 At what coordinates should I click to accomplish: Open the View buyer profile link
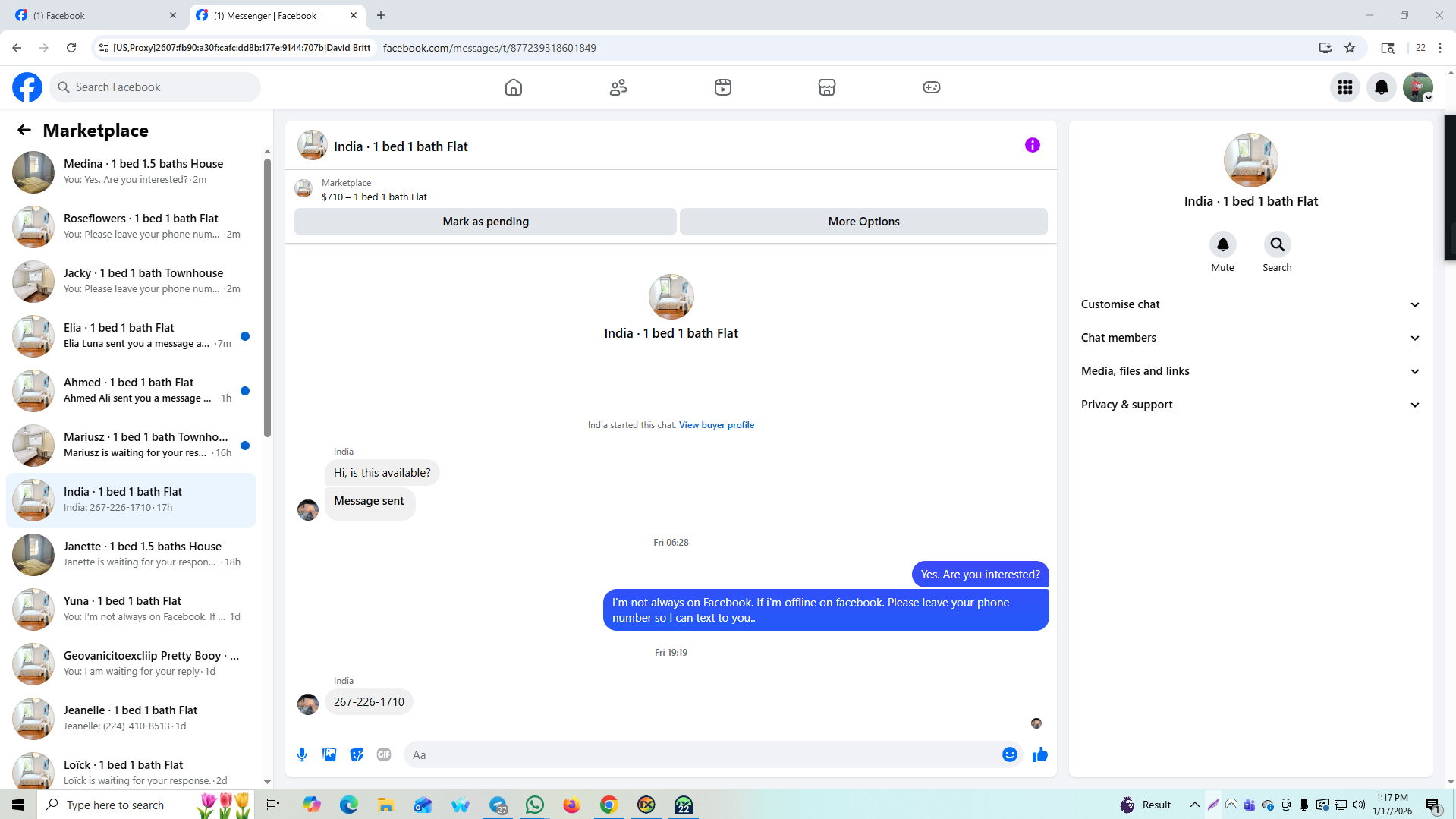click(x=716, y=425)
